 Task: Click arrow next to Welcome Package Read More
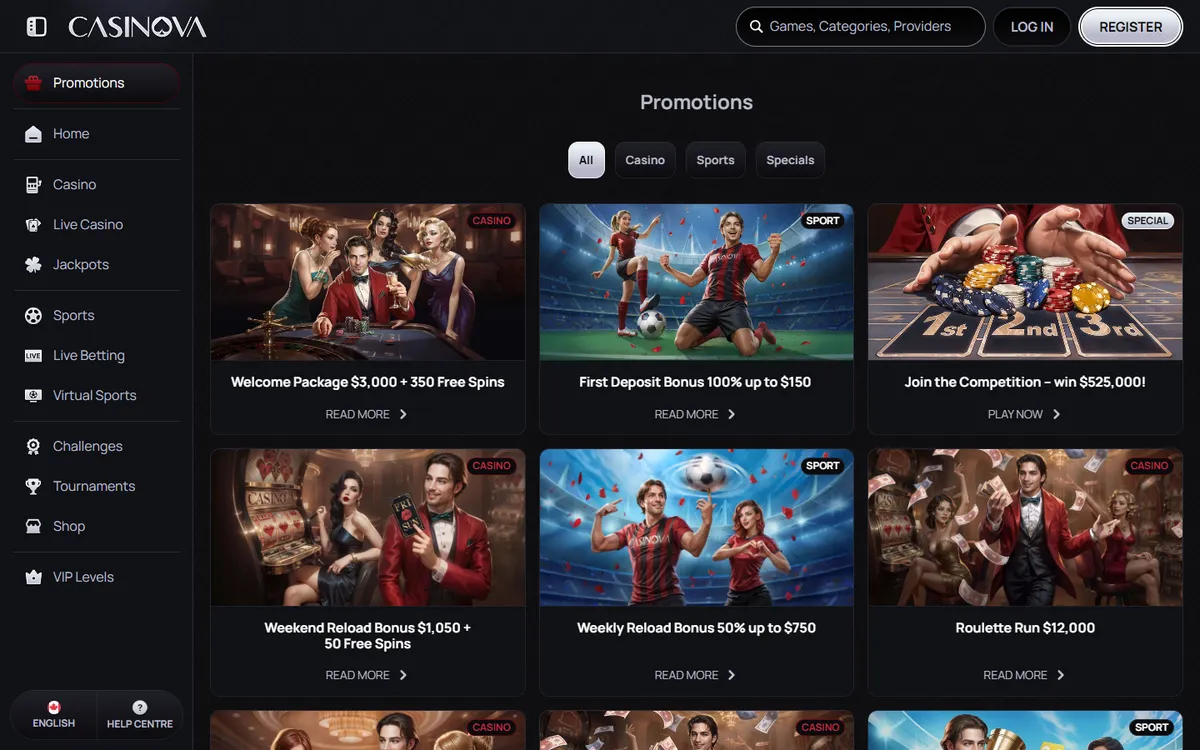pos(403,414)
